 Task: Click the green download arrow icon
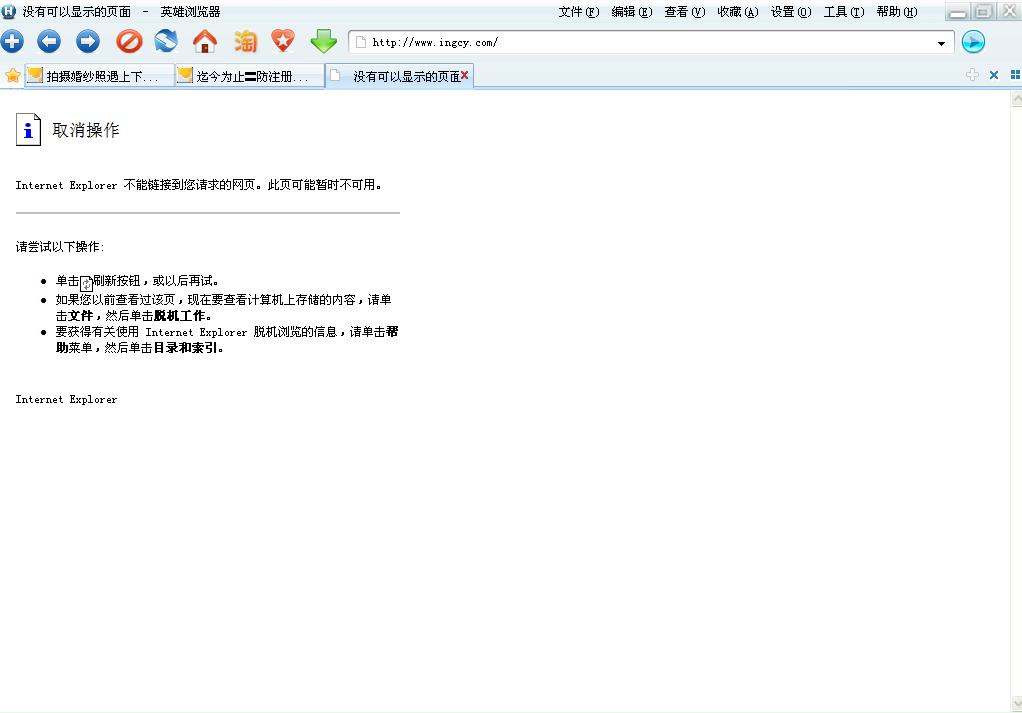point(323,42)
